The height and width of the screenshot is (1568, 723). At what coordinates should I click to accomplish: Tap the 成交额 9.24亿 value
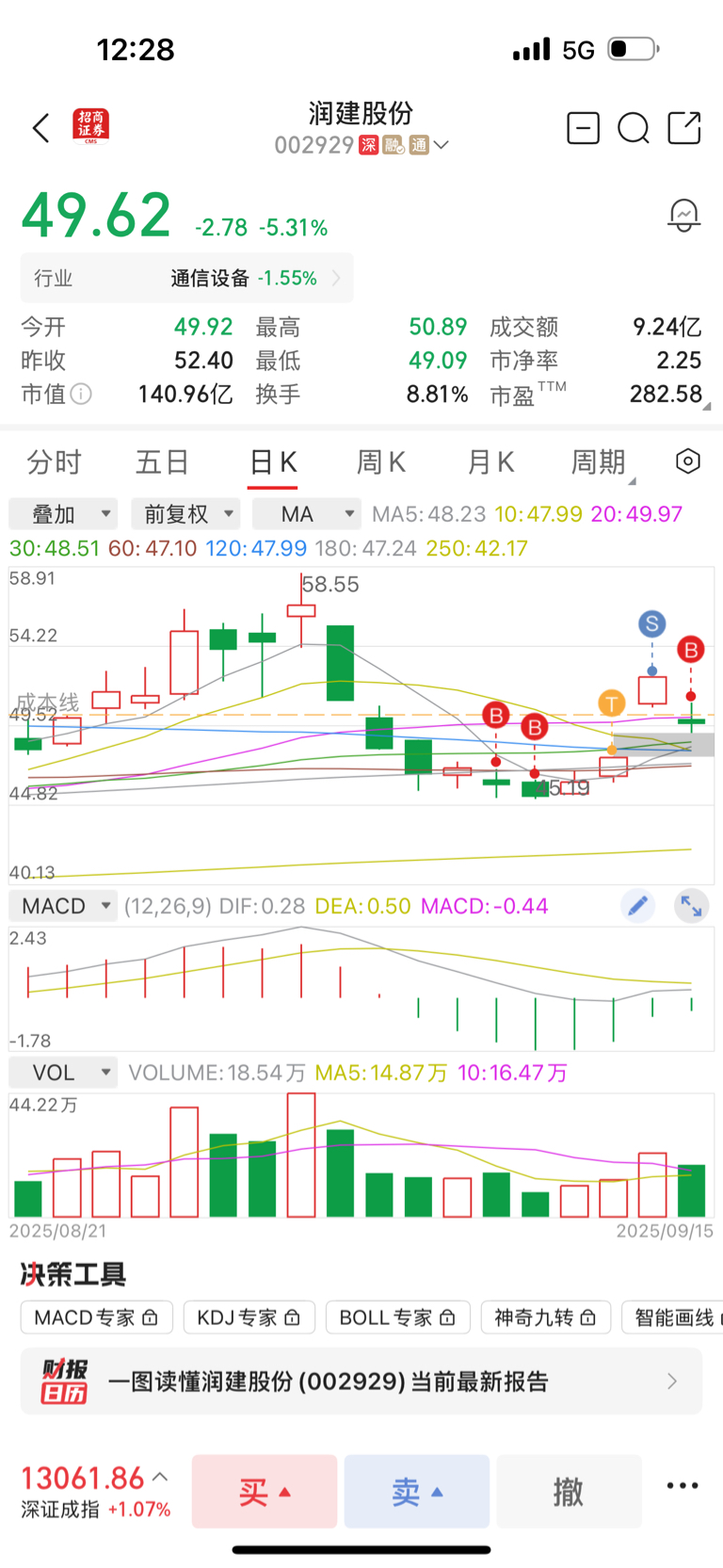tap(667, 327)
